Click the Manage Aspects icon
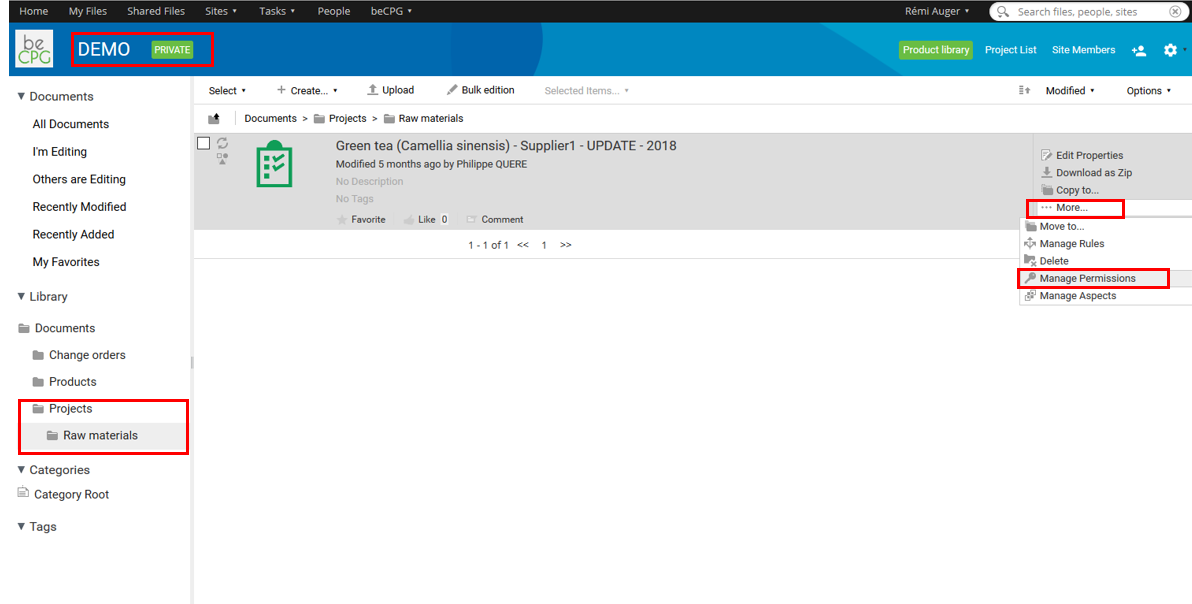 (x=1031, y=296)
